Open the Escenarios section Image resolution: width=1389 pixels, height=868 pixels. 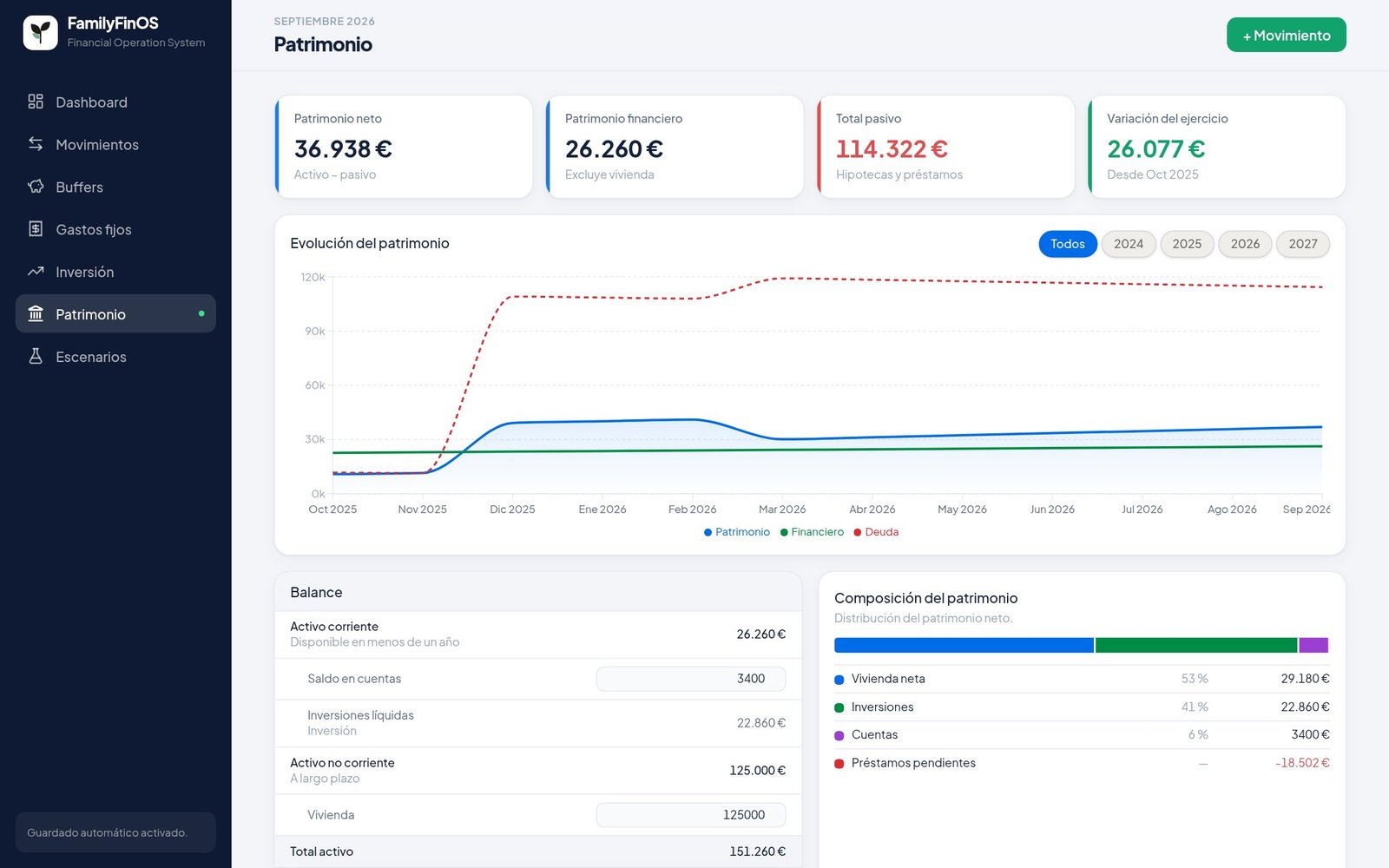[x=115, y=357]
